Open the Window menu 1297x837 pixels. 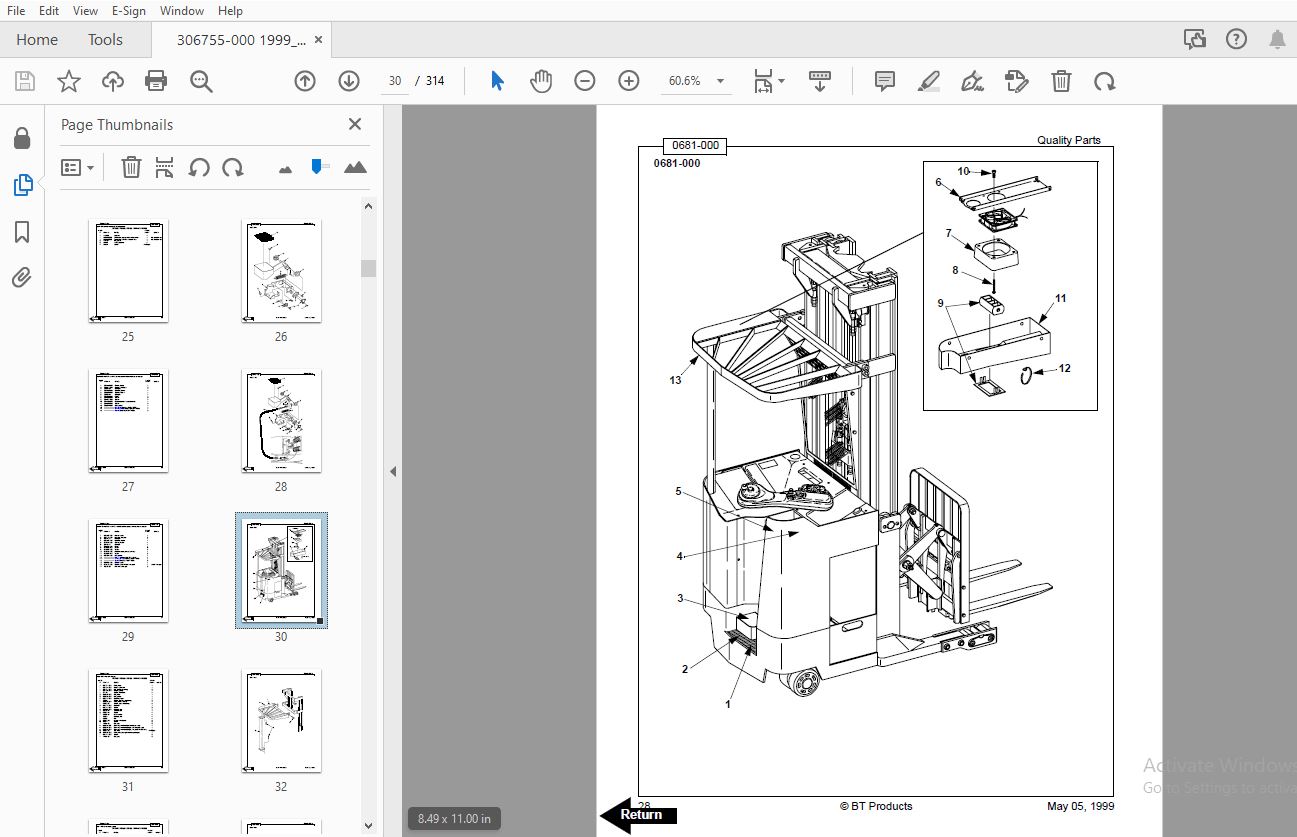(182, 10)
